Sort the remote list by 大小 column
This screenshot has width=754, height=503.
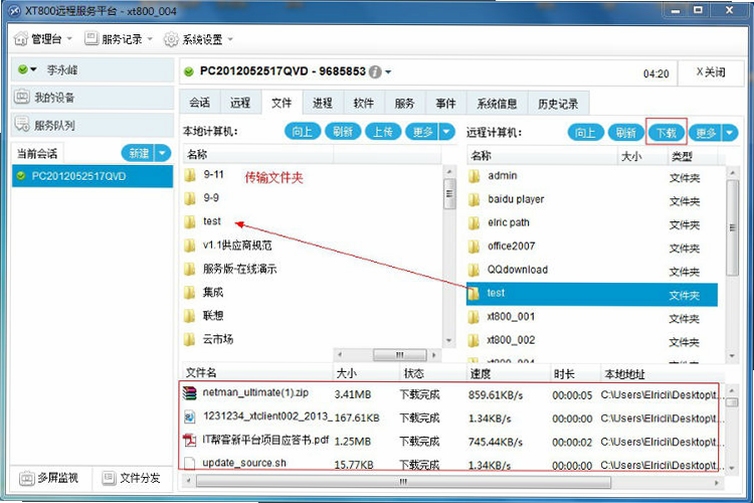642,156
